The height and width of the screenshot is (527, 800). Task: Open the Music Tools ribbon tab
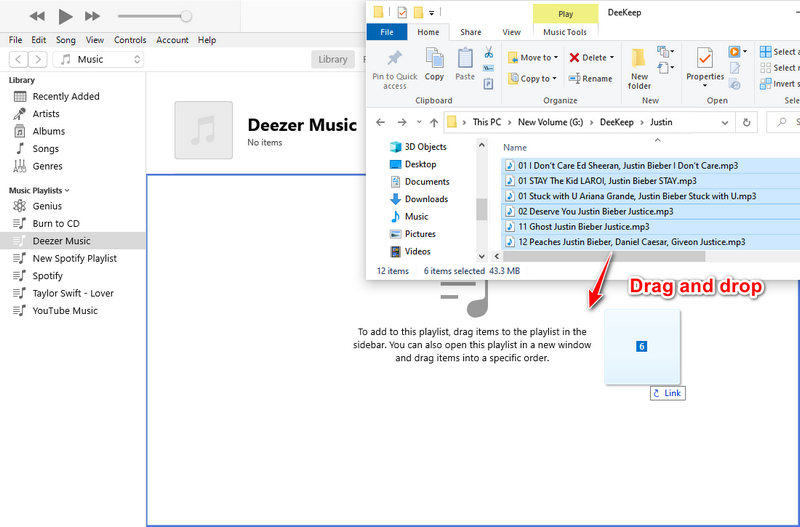(565, 32)
